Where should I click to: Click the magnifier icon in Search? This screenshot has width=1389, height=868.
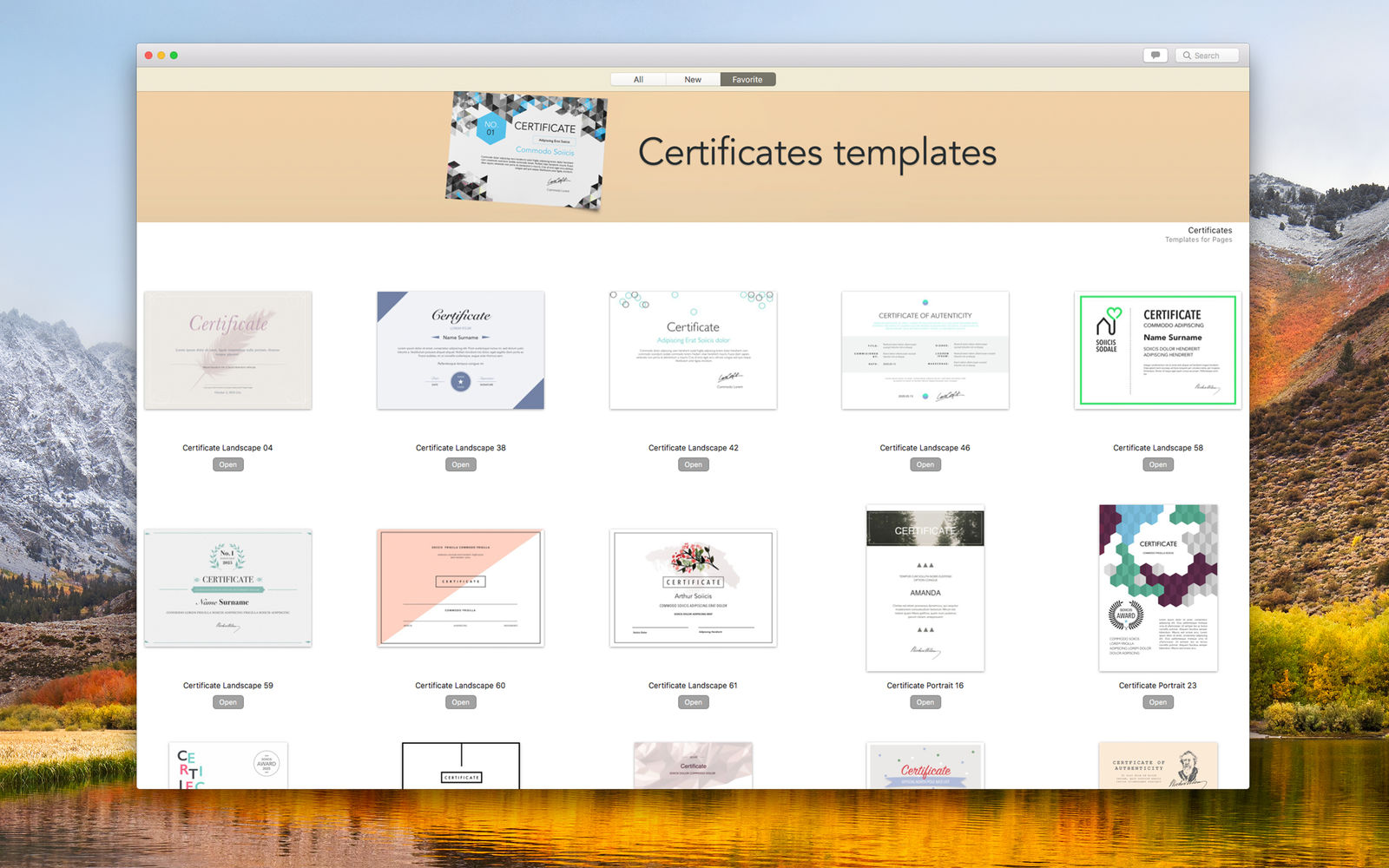click(1187, 56)
